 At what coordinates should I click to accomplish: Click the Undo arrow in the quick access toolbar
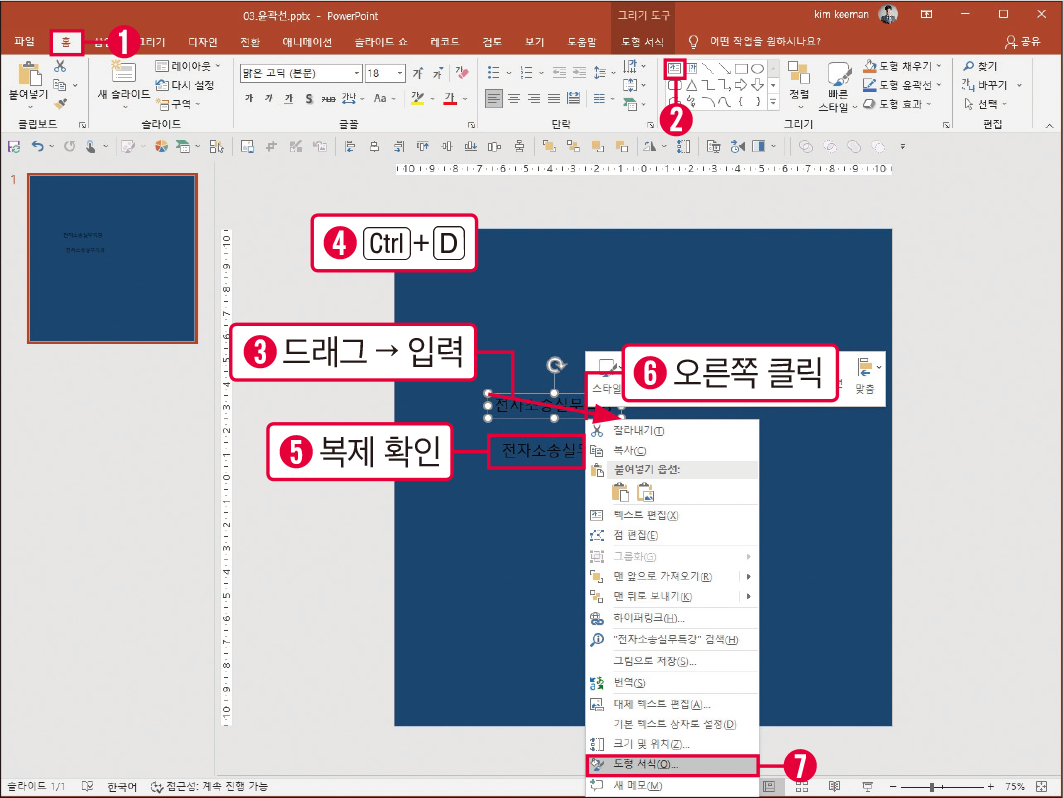pyautogui.click(x=38, y=146)
